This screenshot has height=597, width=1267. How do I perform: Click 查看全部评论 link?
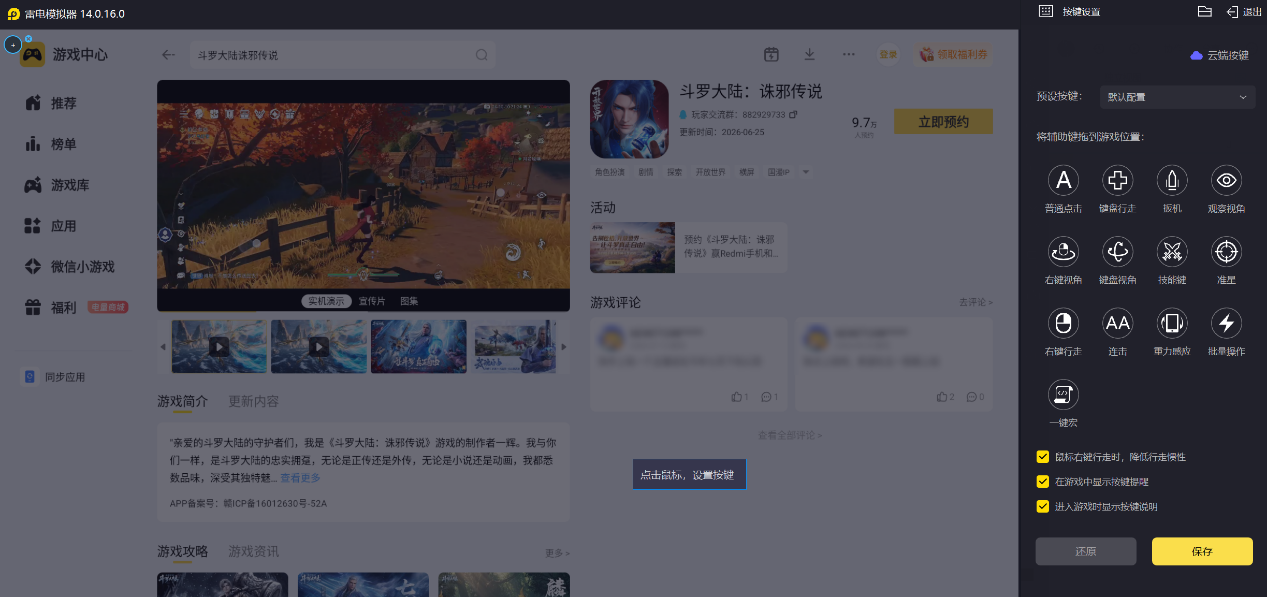pos(790,435)
